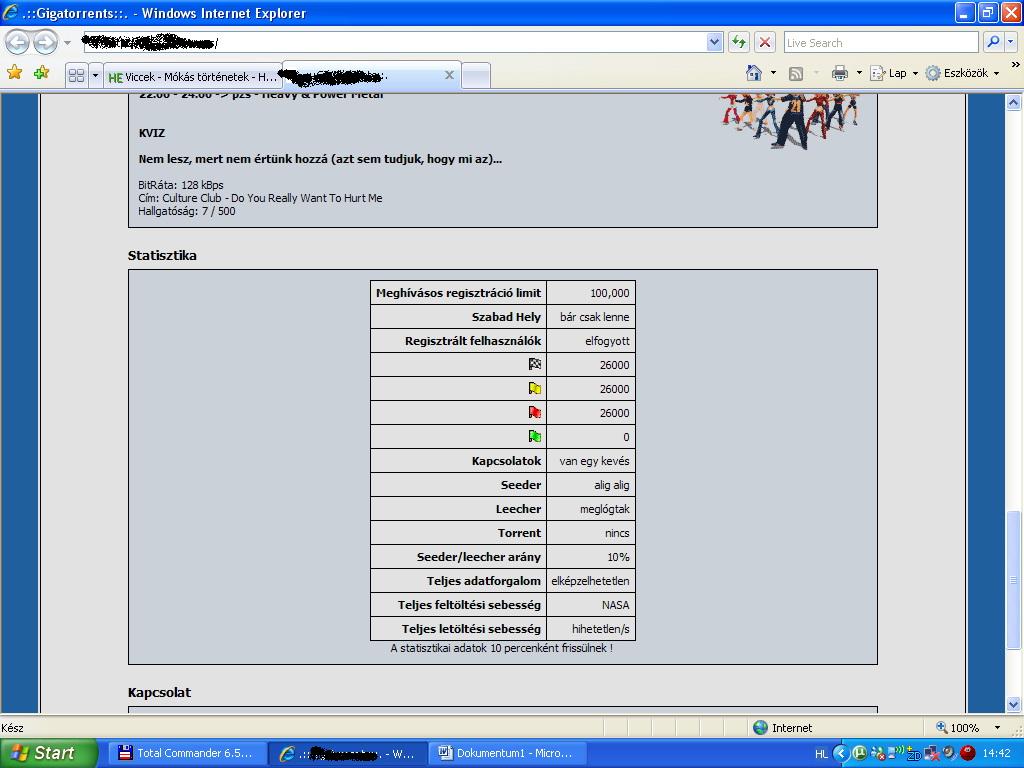This screenshot has width=1024, height=768.
Task: Expand the Home button dropdown arrow
Action: click(773, 73)
